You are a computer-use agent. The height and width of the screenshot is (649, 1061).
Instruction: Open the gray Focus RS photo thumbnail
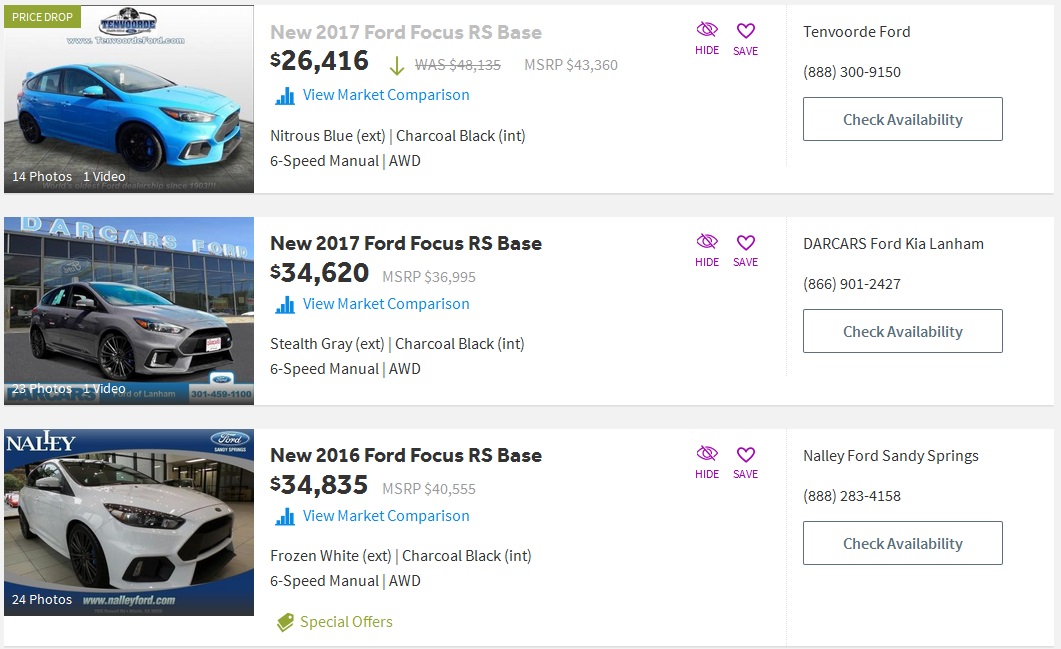point(129,311)
